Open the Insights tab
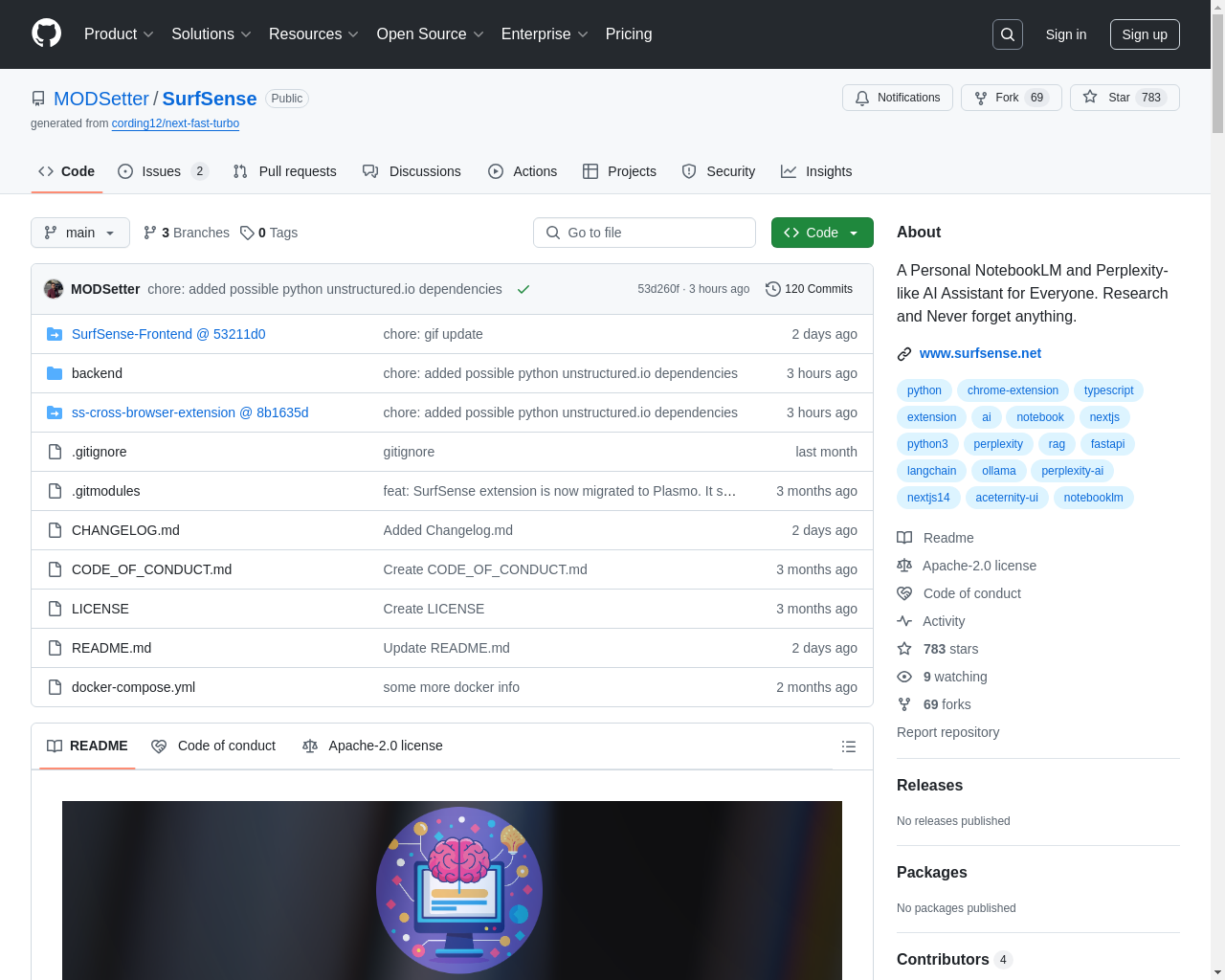Image resolution: width=1225 pixels, height=980 pixels. click(x=816, y=171)
